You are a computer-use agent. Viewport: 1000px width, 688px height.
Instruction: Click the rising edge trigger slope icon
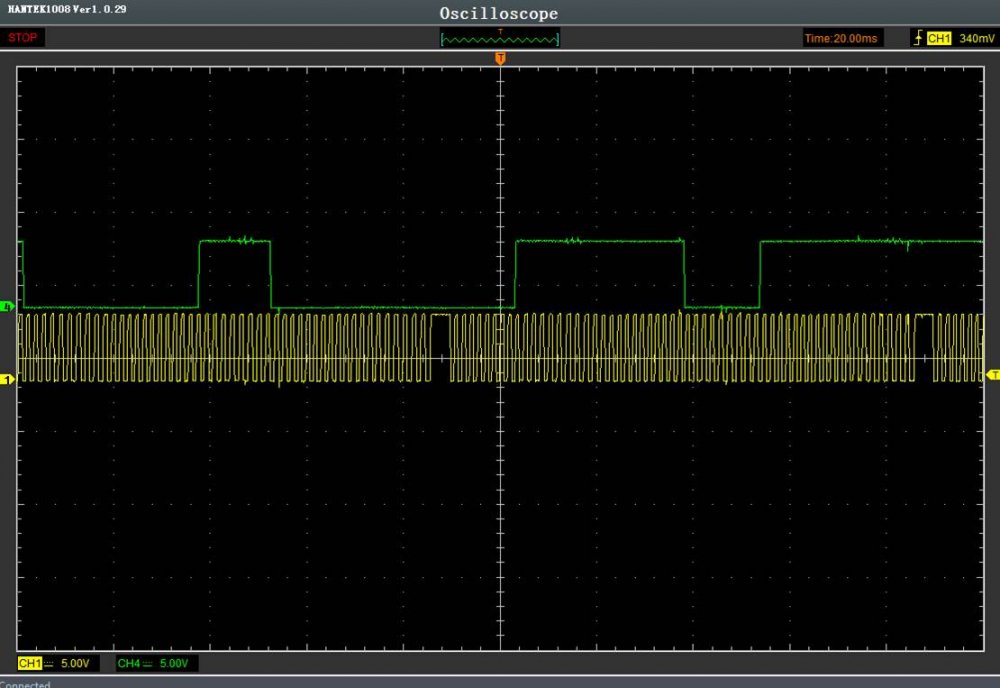tap(916, 38)
